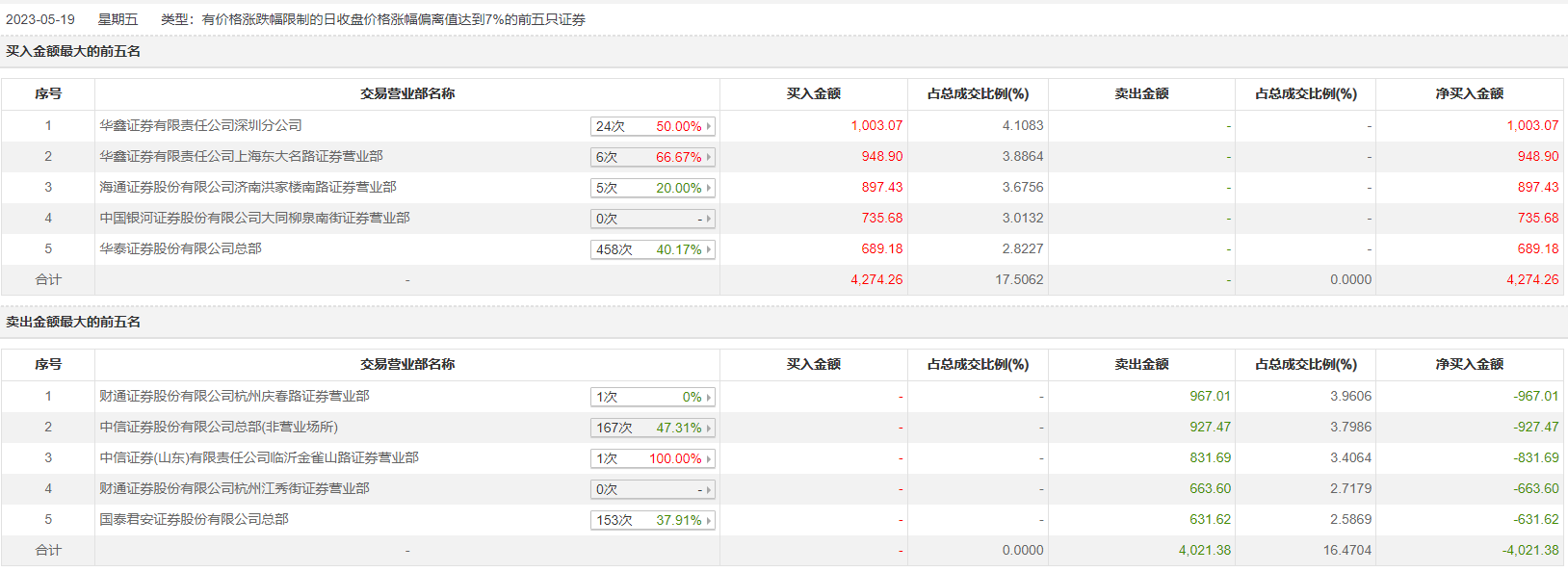Click the 买入金额 header in the top table

tap(813, 93)
